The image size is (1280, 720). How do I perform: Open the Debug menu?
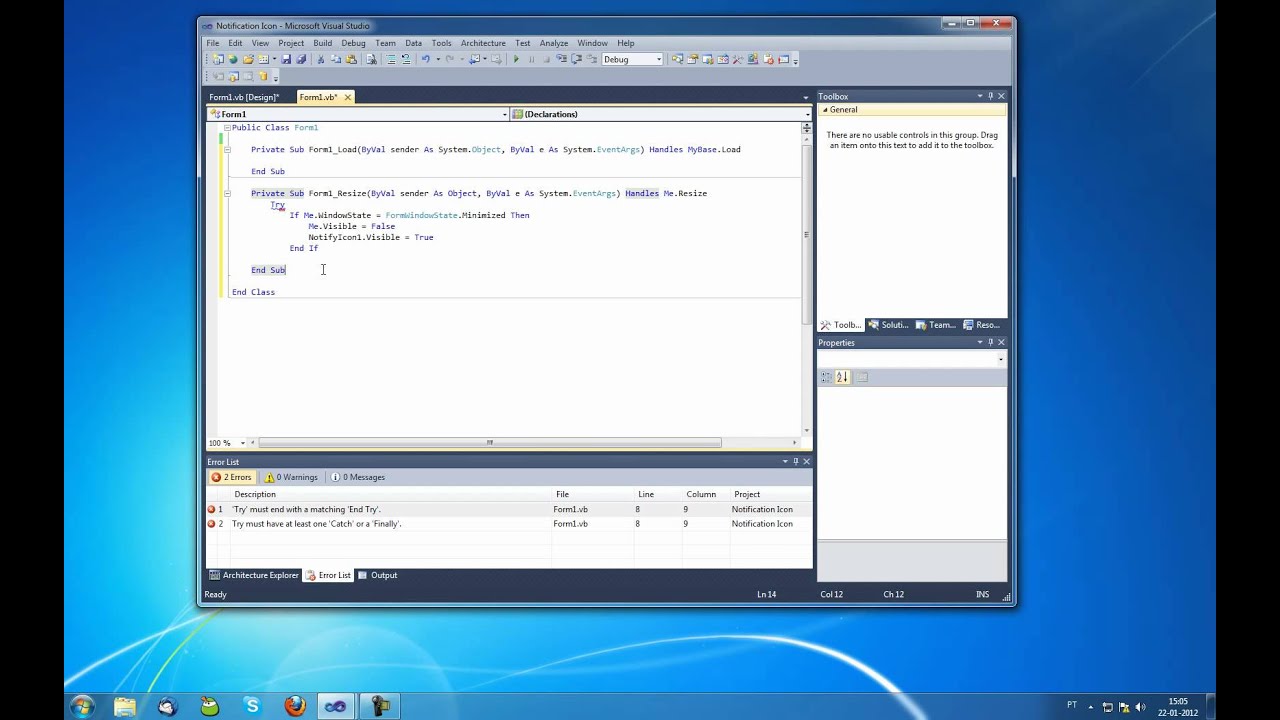click(353, 43)
